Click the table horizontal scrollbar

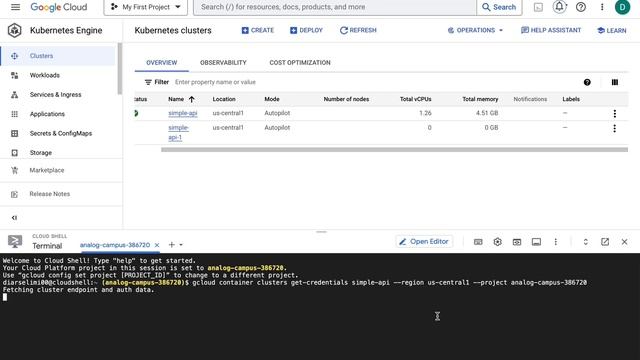[394, 150]
